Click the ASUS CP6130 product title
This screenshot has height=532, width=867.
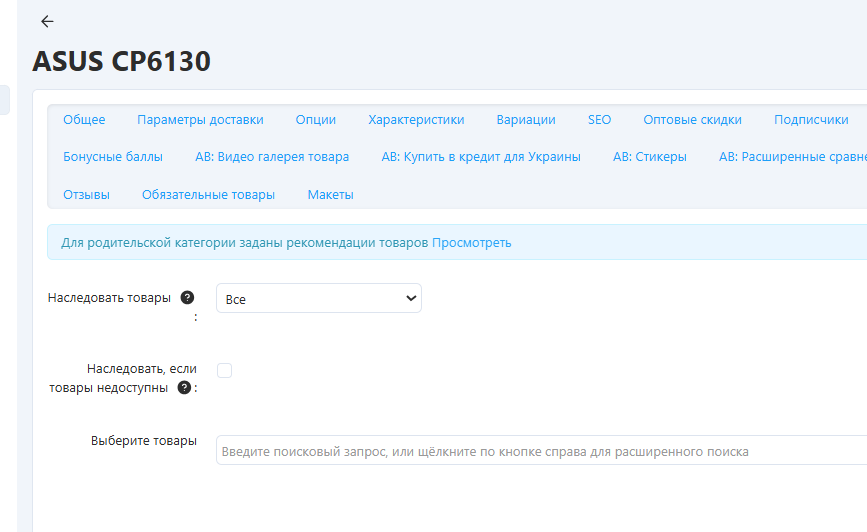tap(122, 61)
